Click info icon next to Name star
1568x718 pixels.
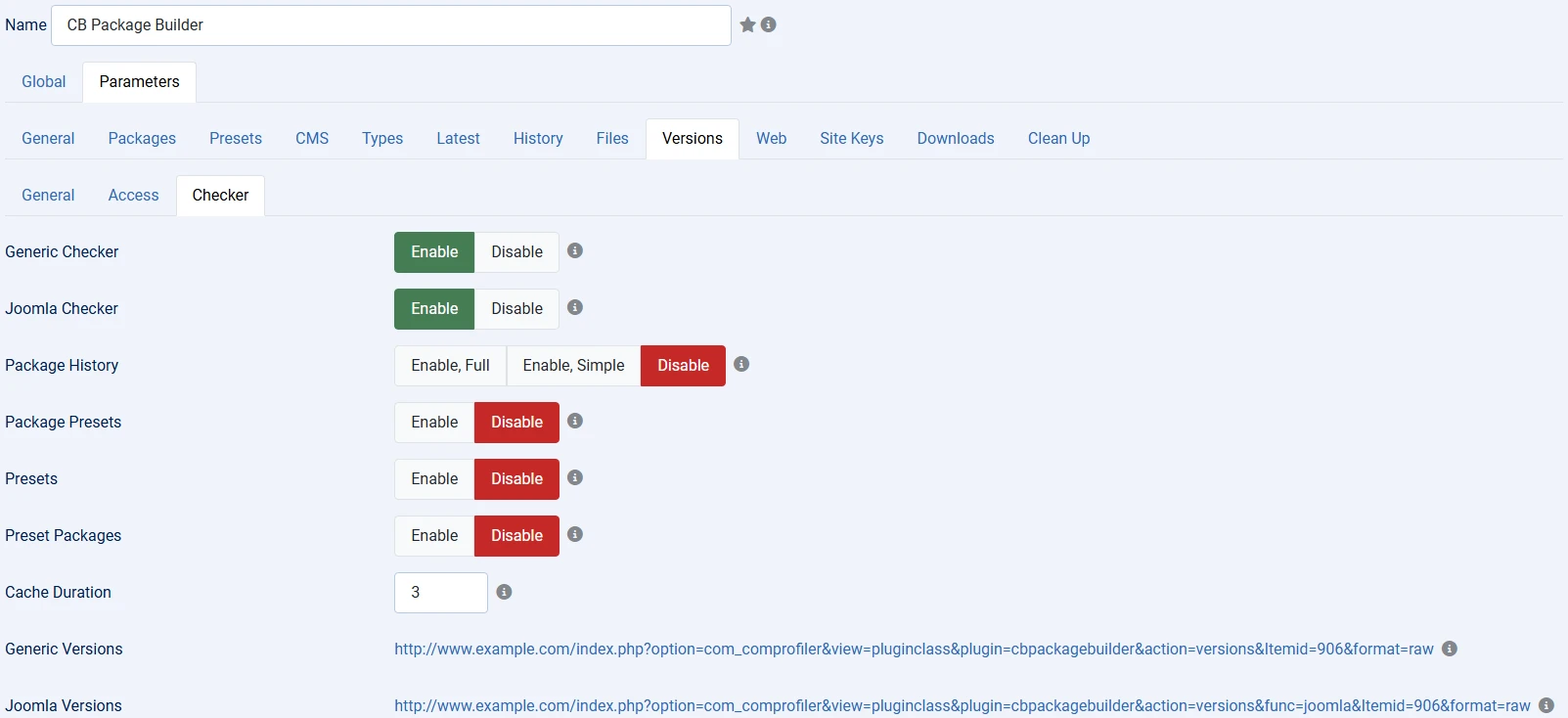769,24
